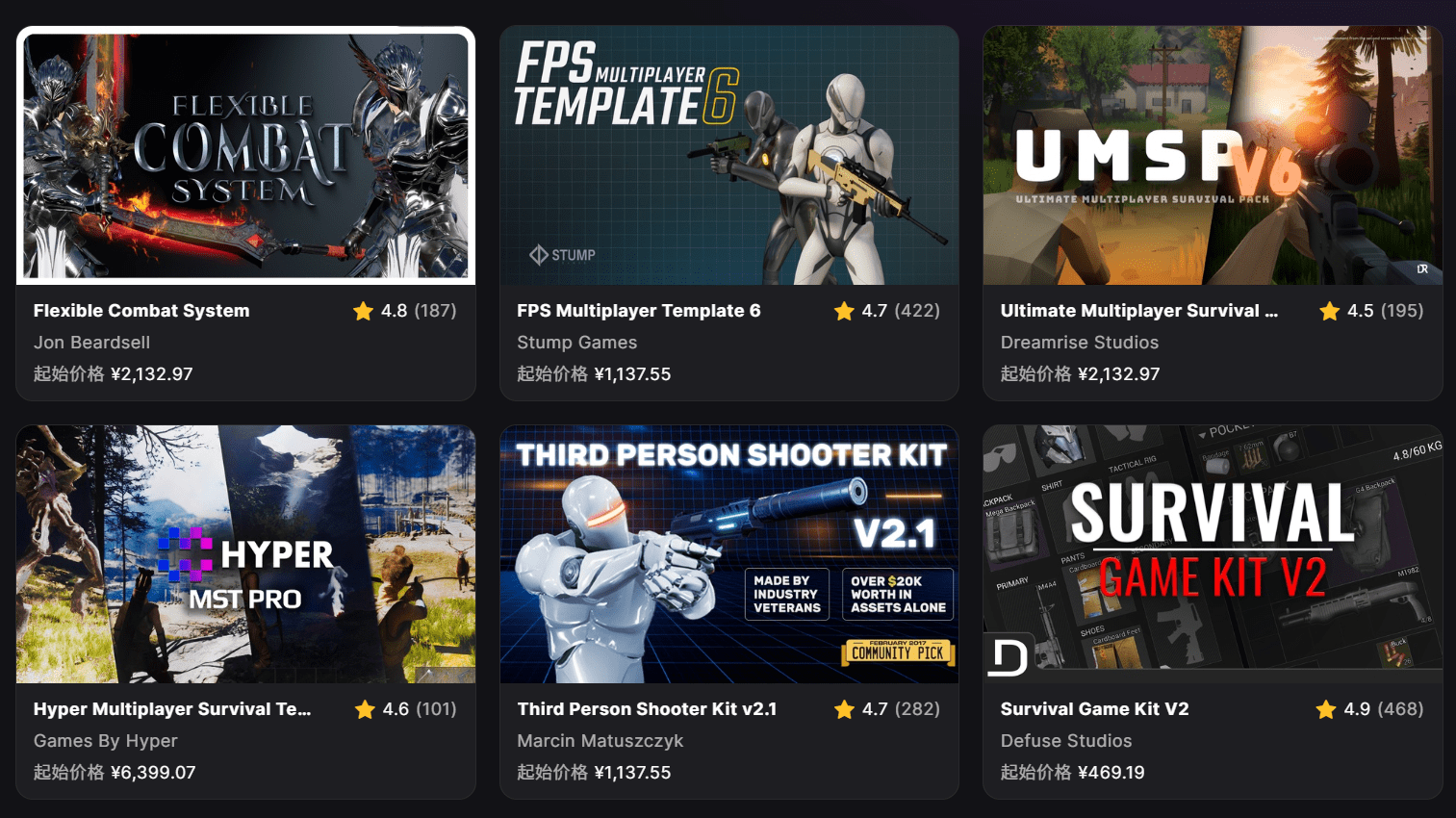Image resolution: width=1456 pixels, height=818 pixels.
Task: Open the Survival Game Kit V2 image
Action: (x=1213, y=554)
